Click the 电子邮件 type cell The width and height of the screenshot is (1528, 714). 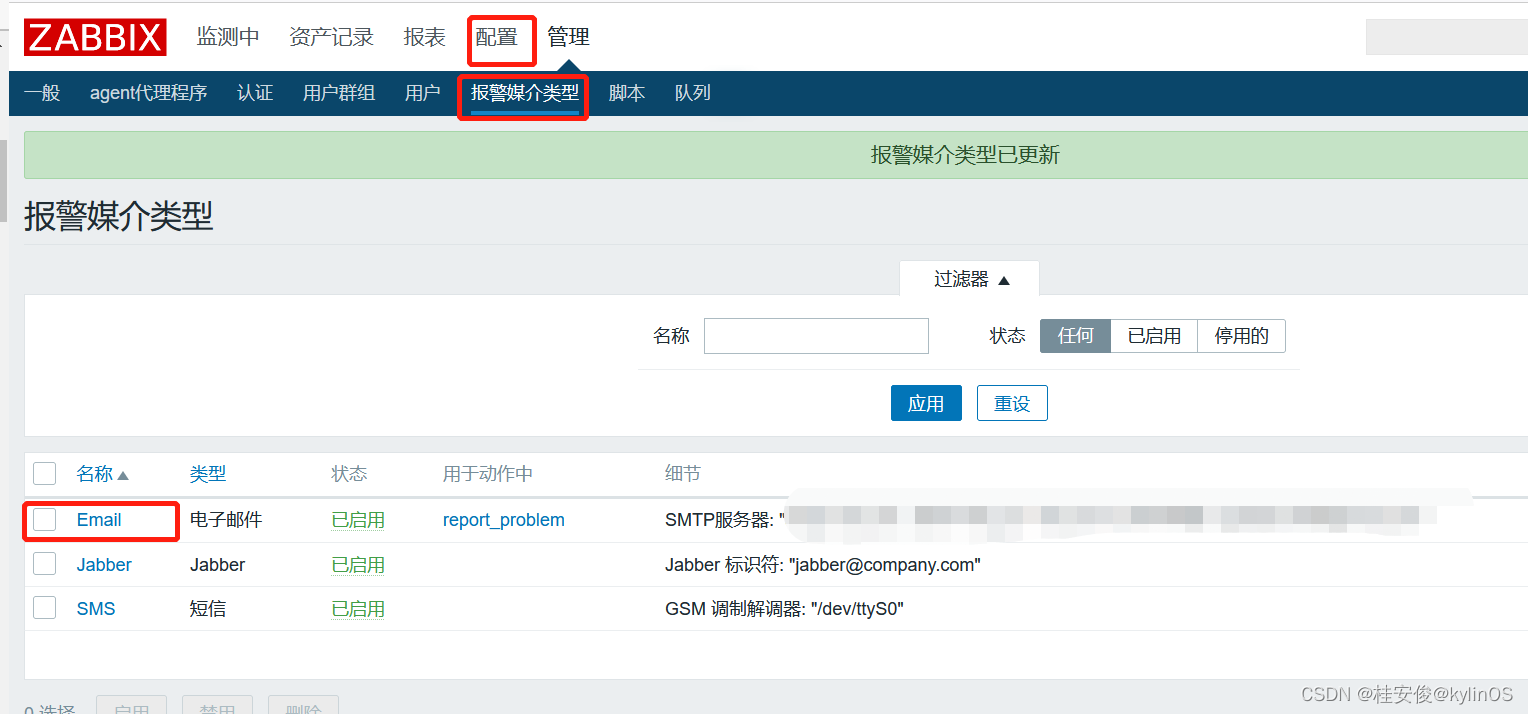(226, 520)
